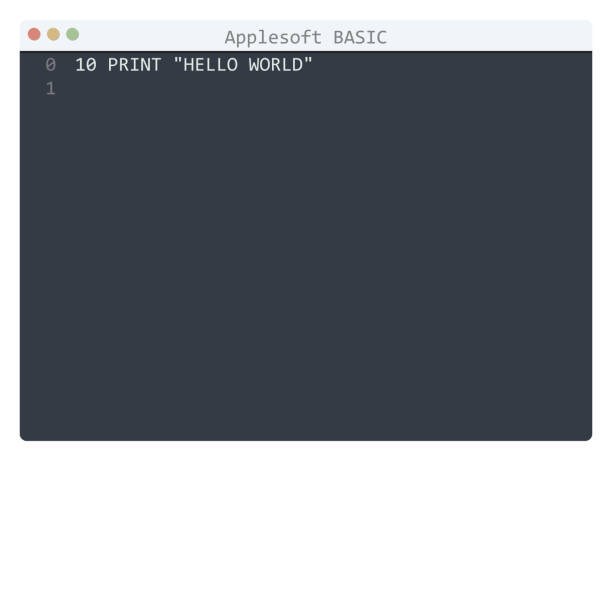Click the opening quotation mark before HELLO
The height and width of the screenshot is (612, 612).
click(178, 62)
